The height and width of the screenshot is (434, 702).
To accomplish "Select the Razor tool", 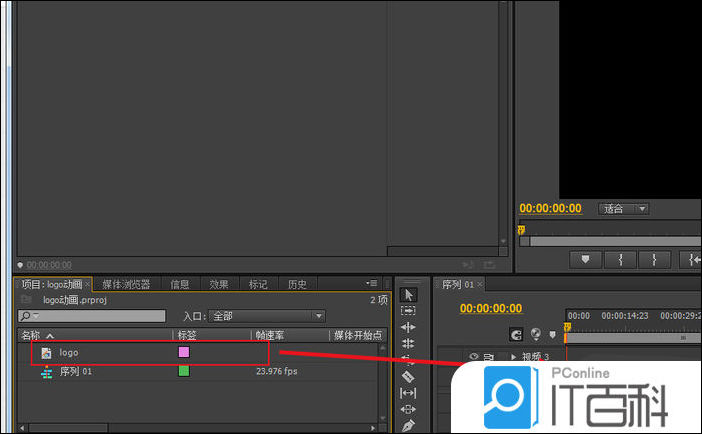I will point(408,376).
